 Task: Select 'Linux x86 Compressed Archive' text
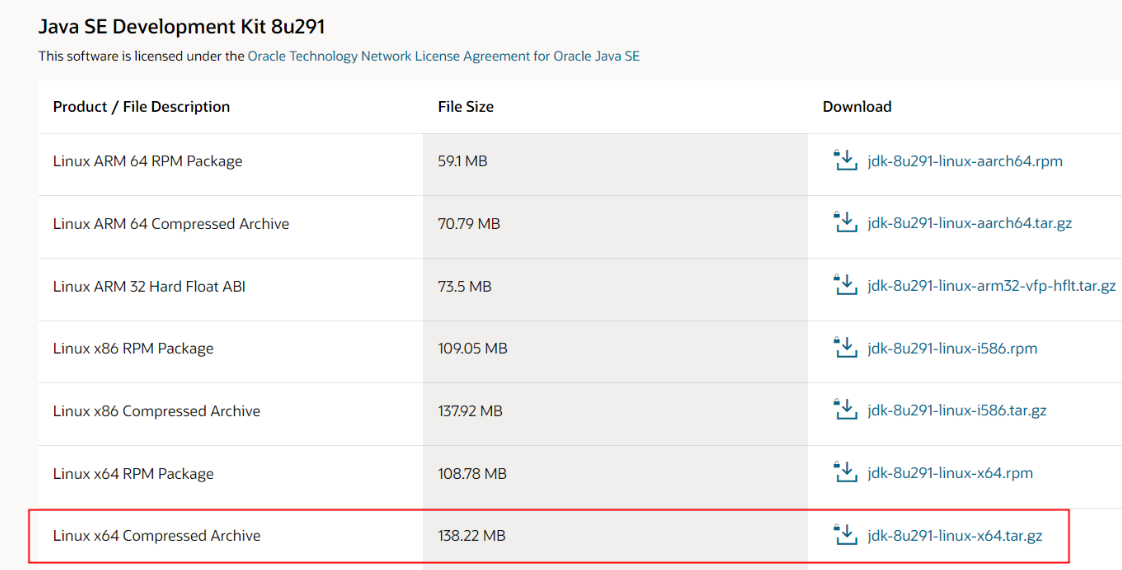click(x=157, y=411)
